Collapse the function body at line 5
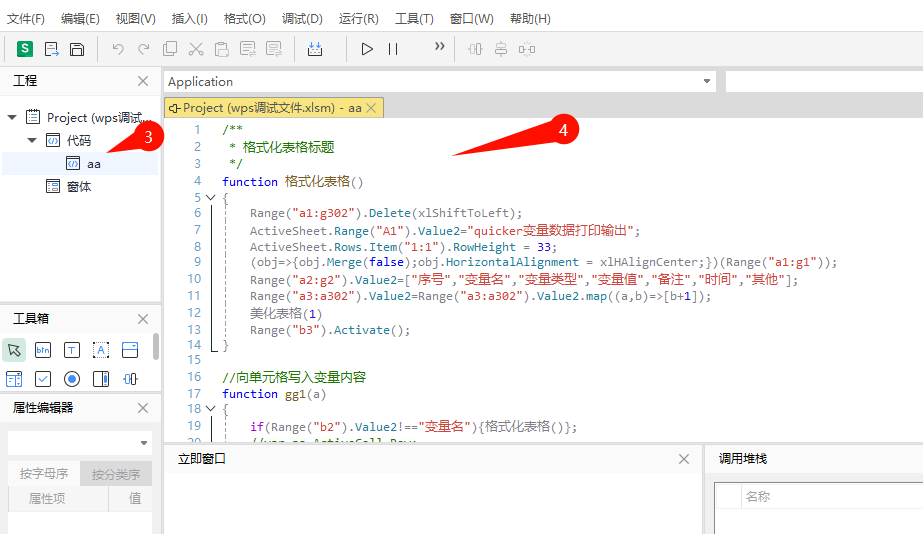Screen dimensions: 923x534 210,197
